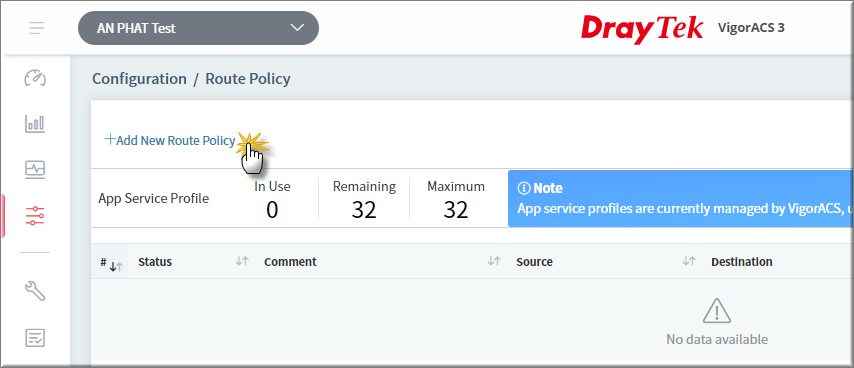Sort table by Status column
This screenshot has width=854, height=368.
click(x=242, y=261)
